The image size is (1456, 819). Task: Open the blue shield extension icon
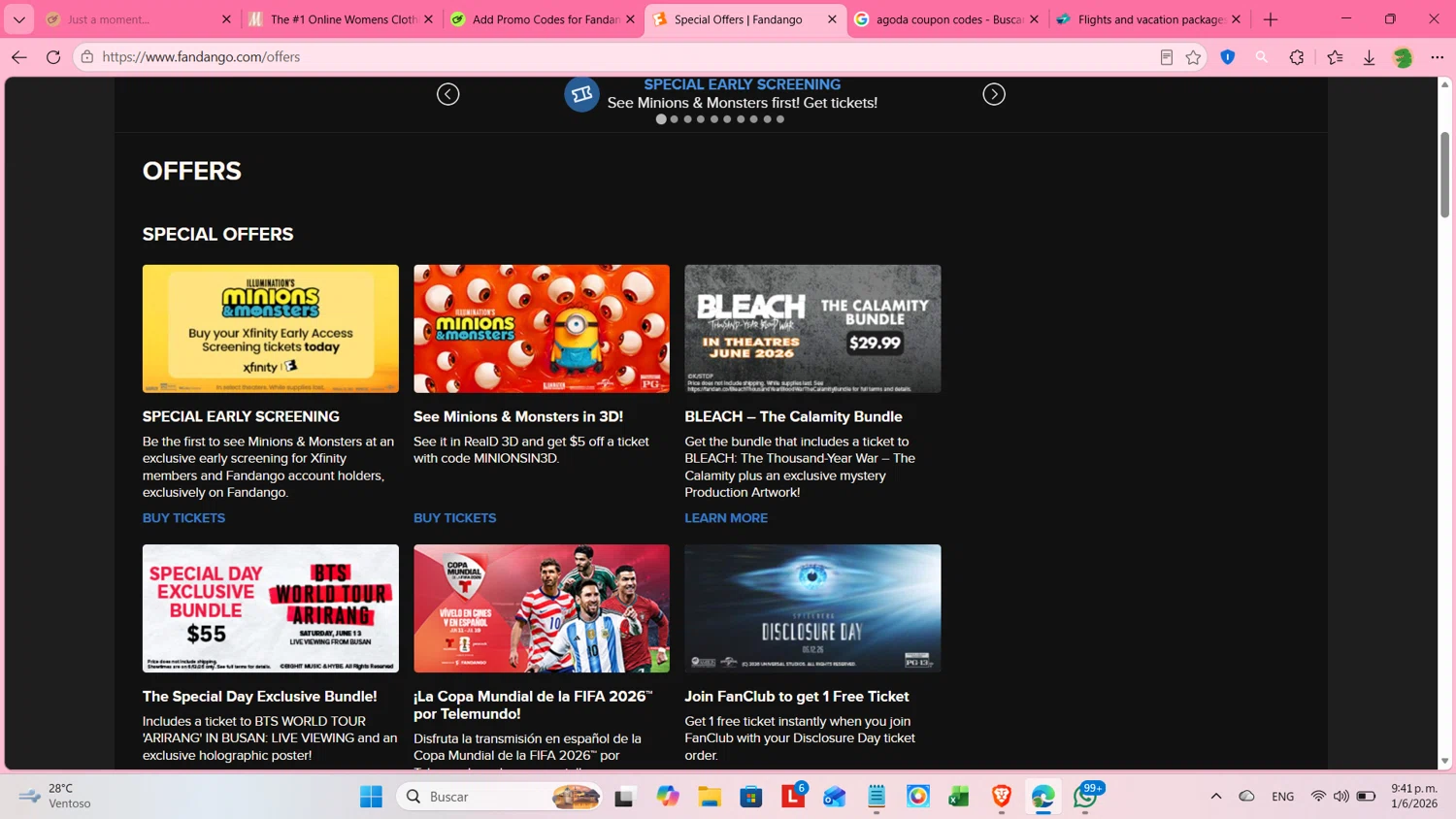(1228, 57)
